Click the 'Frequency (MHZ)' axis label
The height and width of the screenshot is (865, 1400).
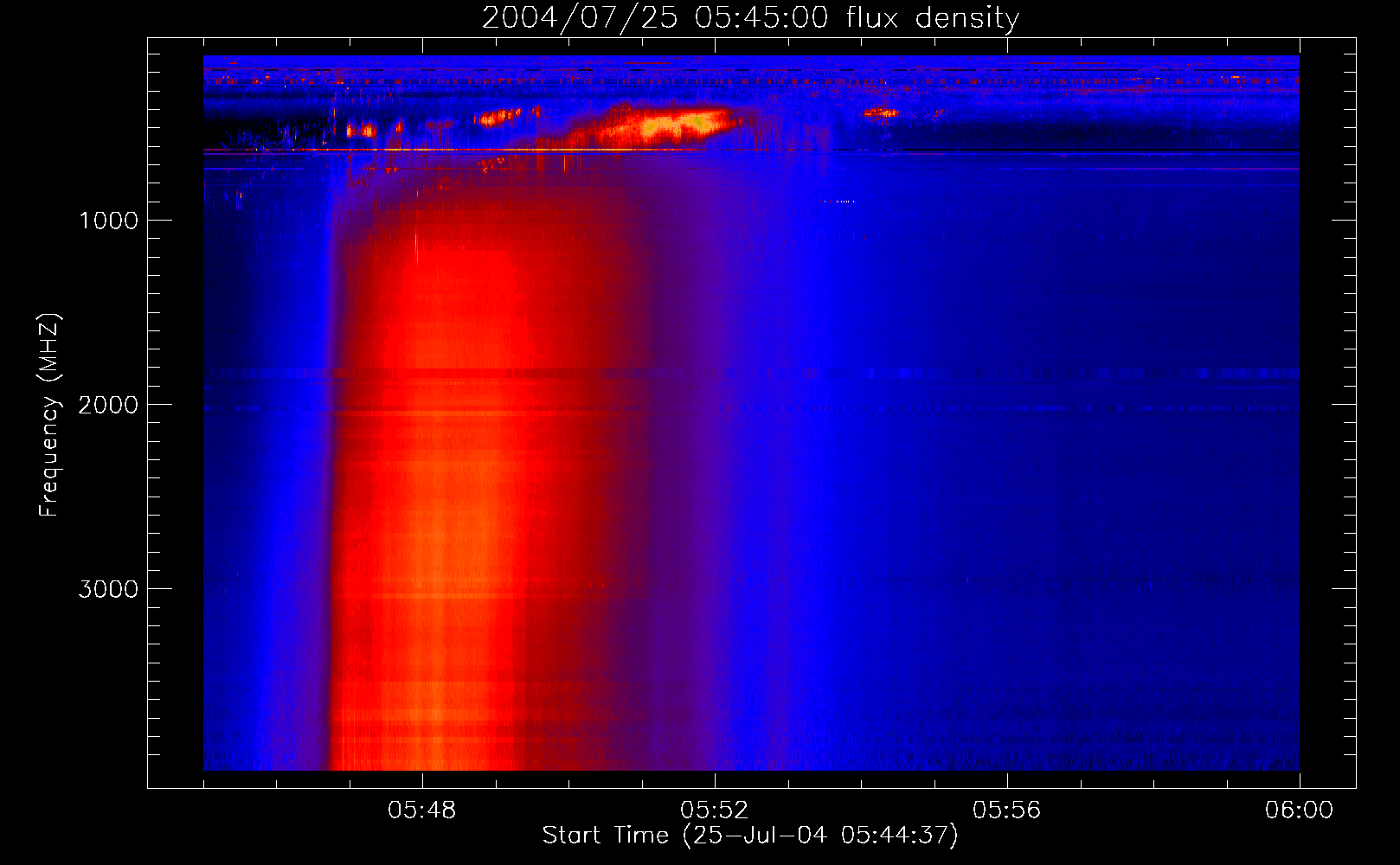(49, 415)
